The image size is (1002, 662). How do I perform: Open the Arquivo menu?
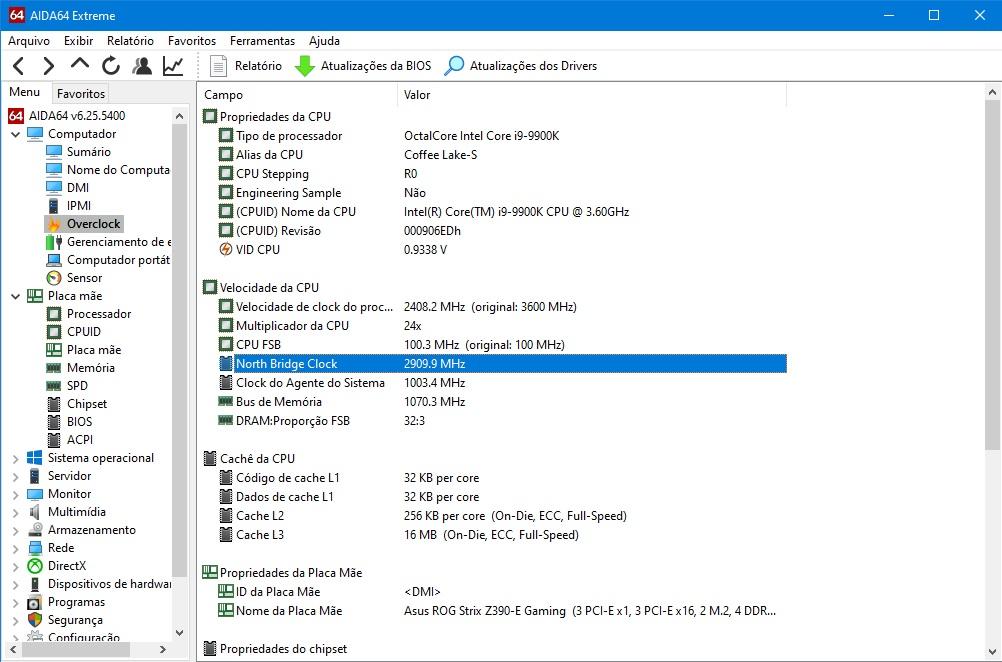(29, 41)
